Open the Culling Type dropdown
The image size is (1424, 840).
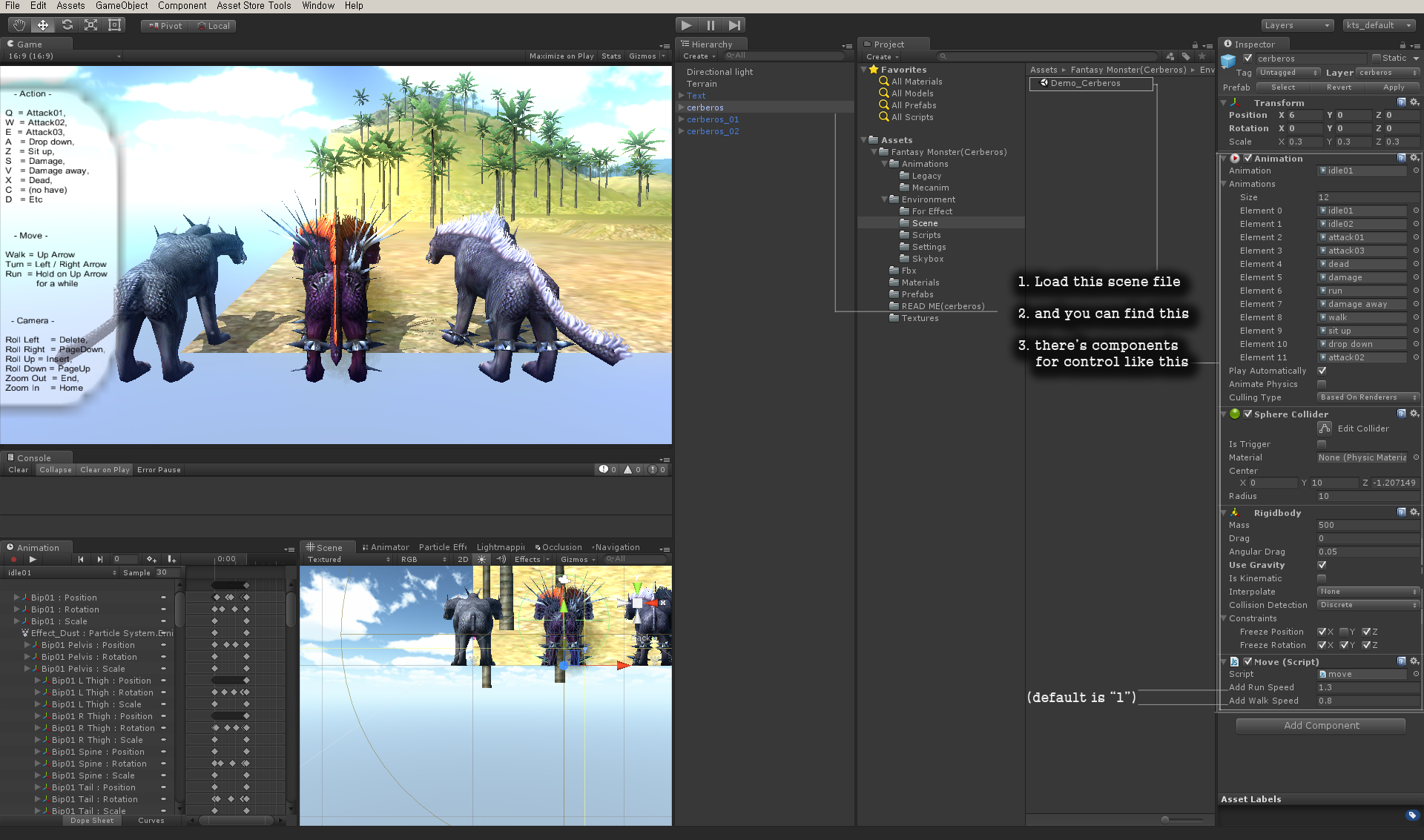coord(1368,397)
